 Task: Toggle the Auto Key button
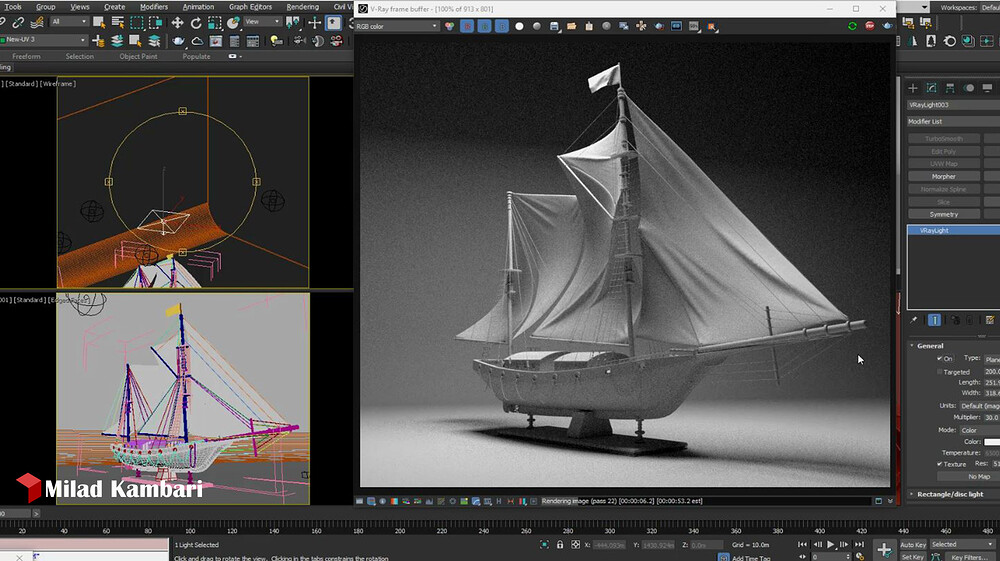pos(913,544)
